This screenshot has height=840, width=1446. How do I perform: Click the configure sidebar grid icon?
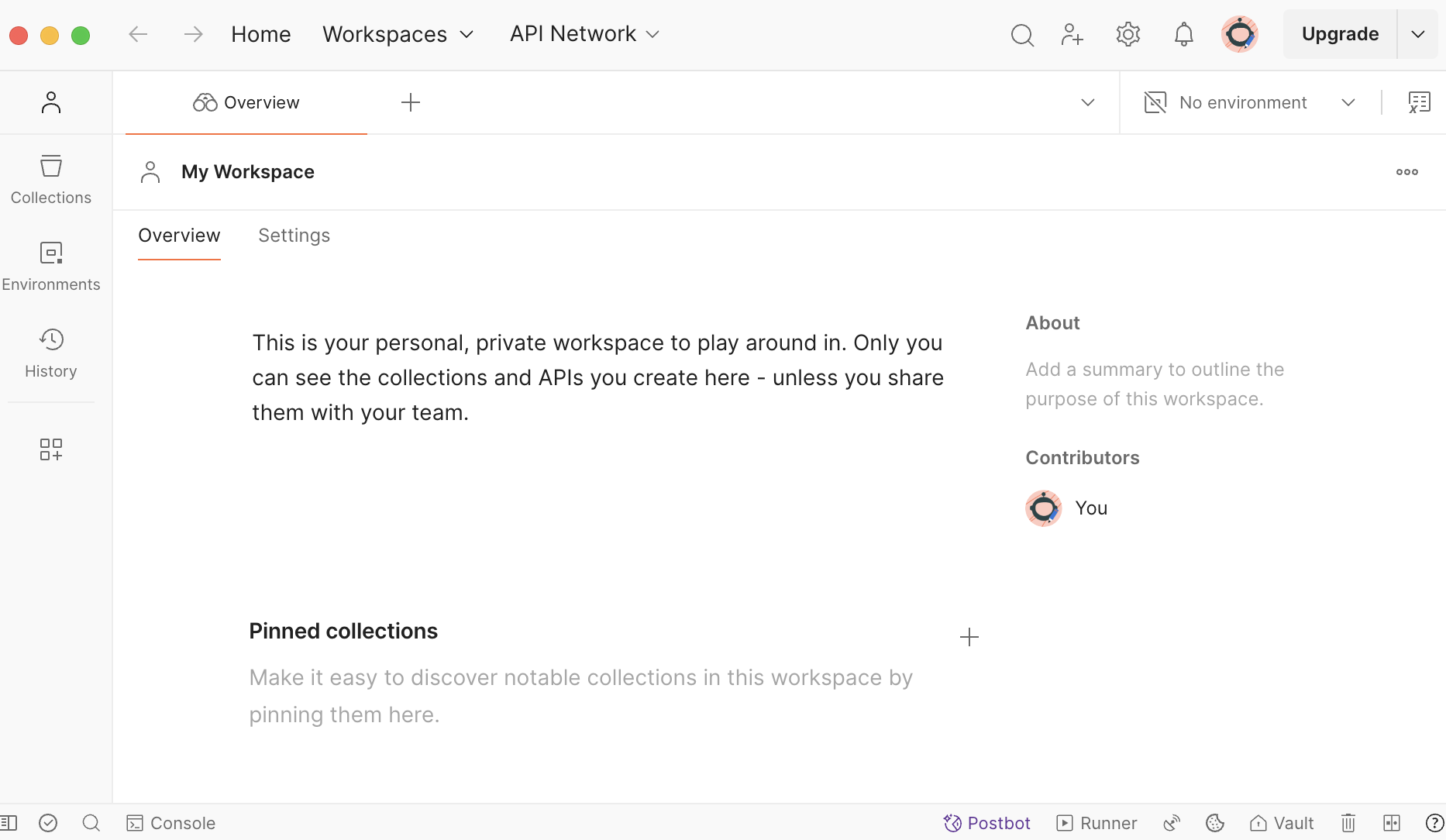(51, 449)
